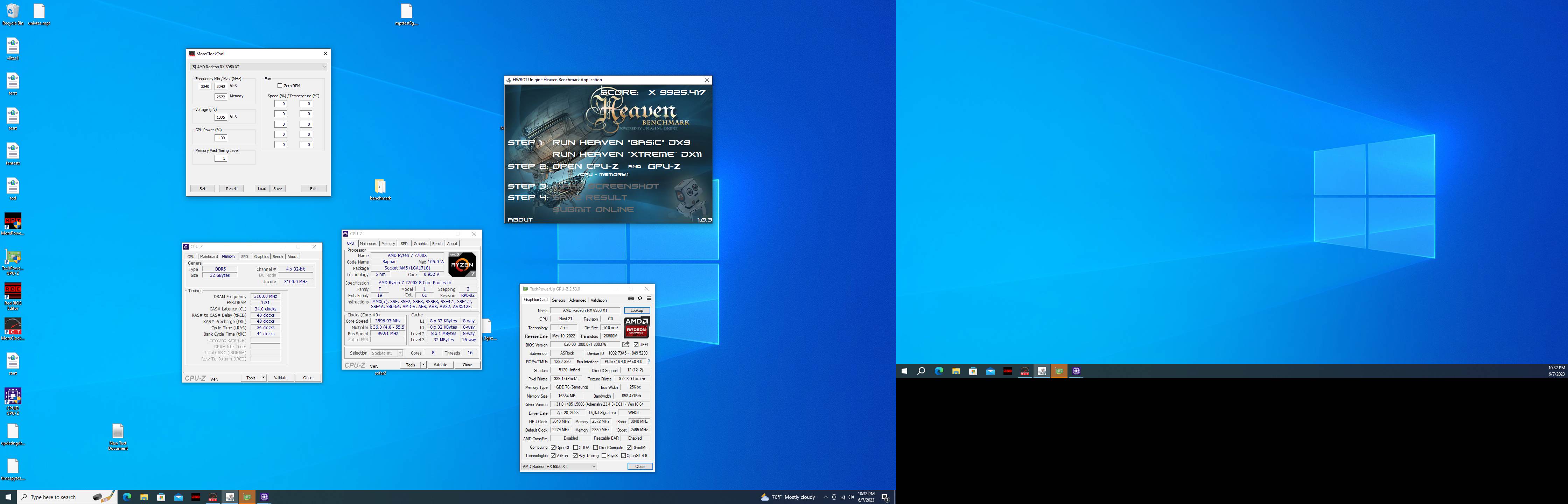
Task: Click the Lookup button in GPU-Z
Action: click(x=637, y=310)
